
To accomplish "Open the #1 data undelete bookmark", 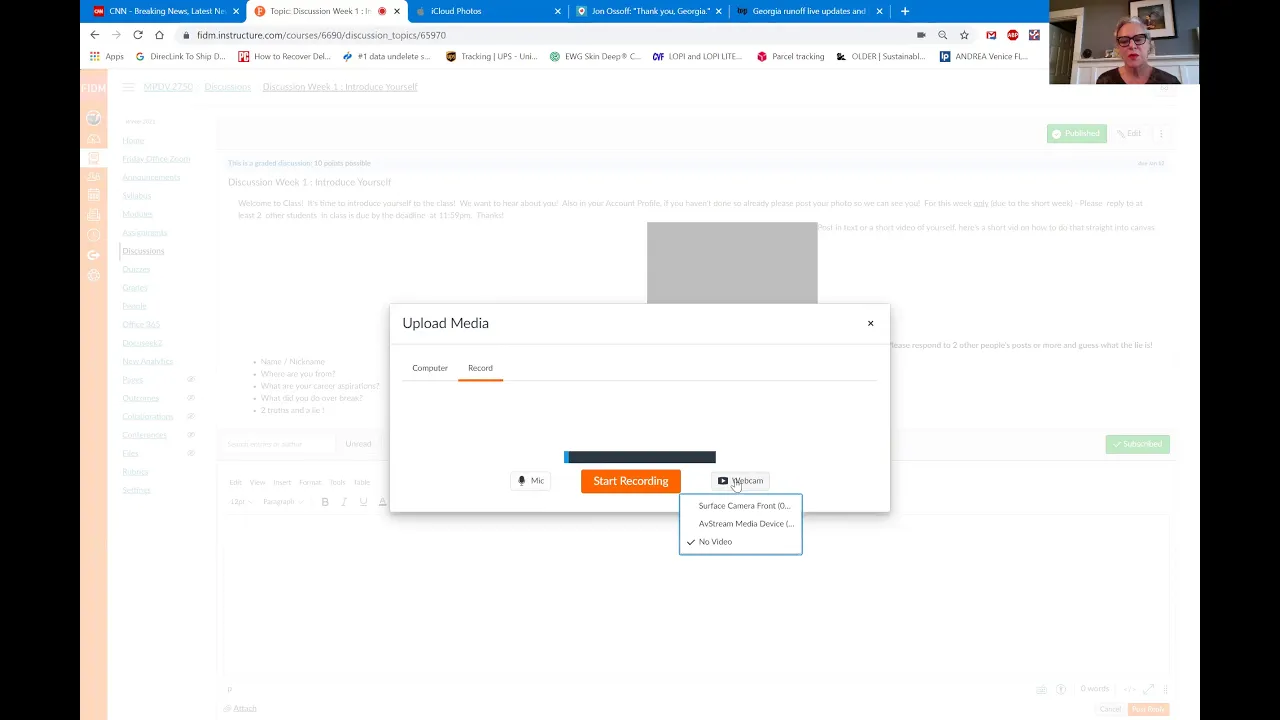I will click(388, 56).
